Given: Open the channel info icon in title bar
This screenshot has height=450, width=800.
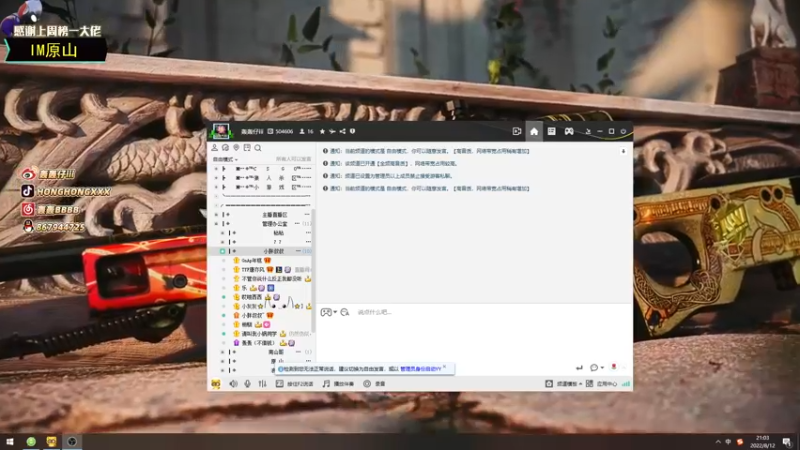Looking at the screenshot, I should [352, 131].
